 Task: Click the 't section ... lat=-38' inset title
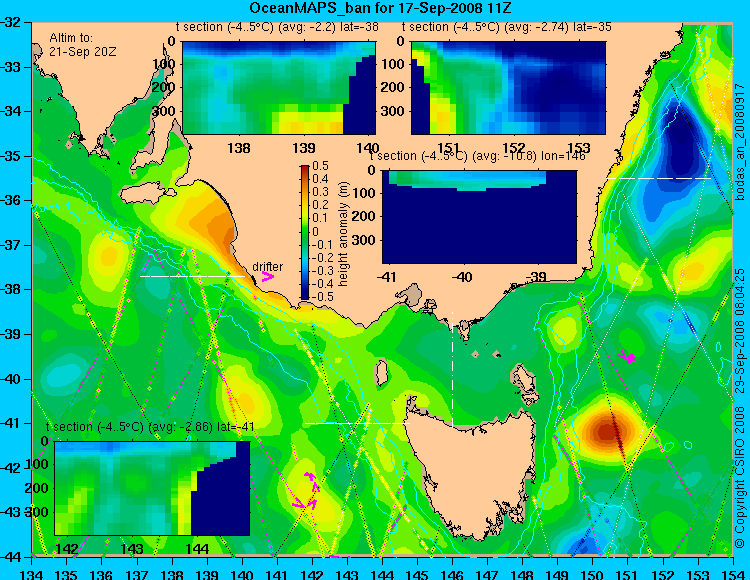(x=277, y=27)
